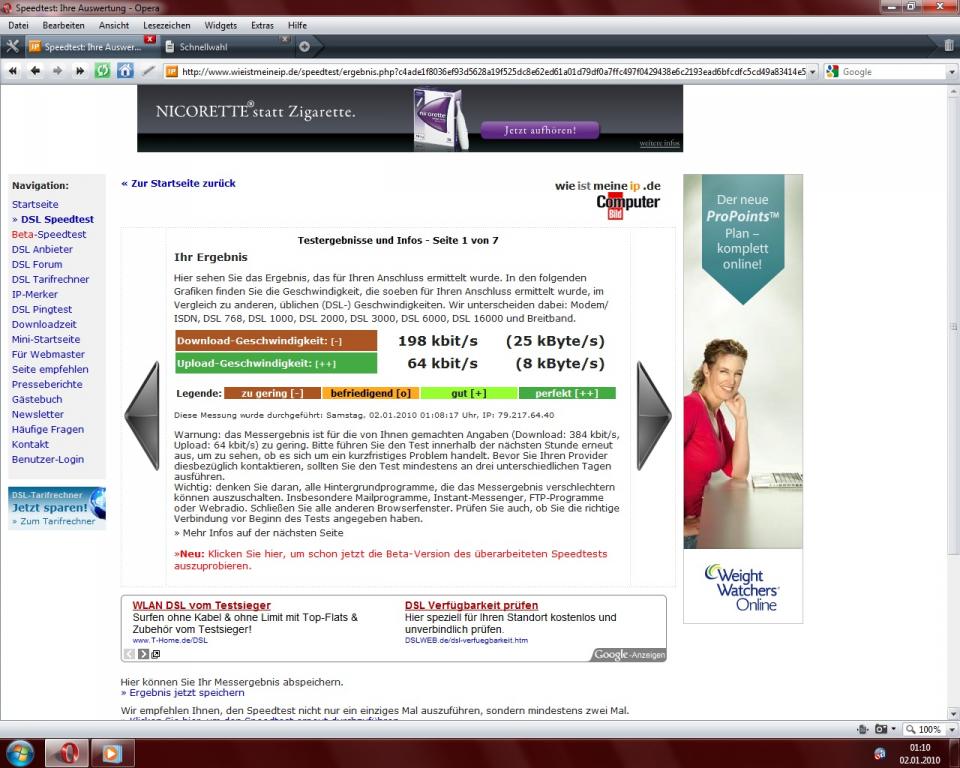
Task: Click the Opera taskbar icon
Action: pyautogui.click(x=67, y=753)
